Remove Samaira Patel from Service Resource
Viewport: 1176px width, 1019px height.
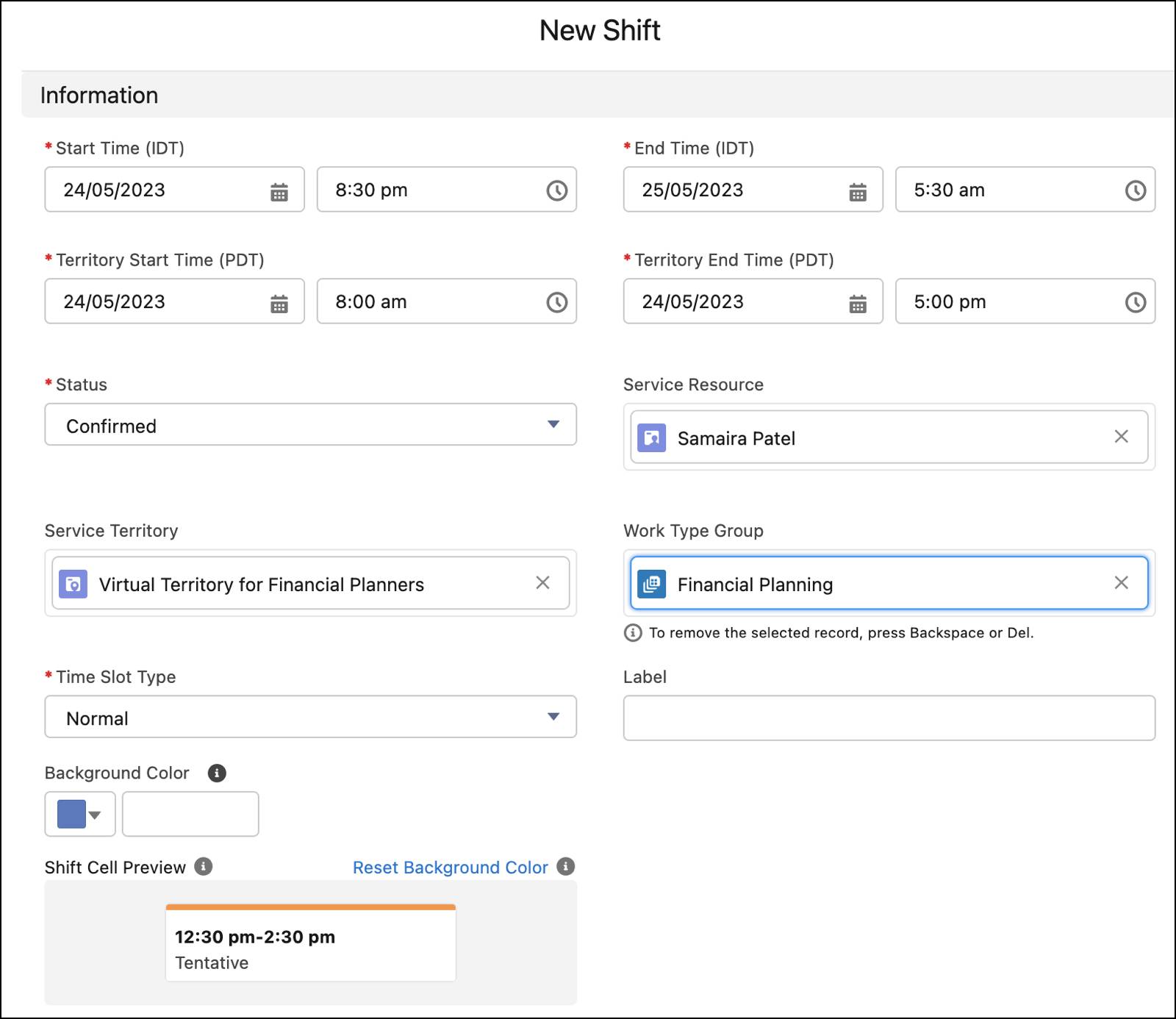click(1121, 437)
